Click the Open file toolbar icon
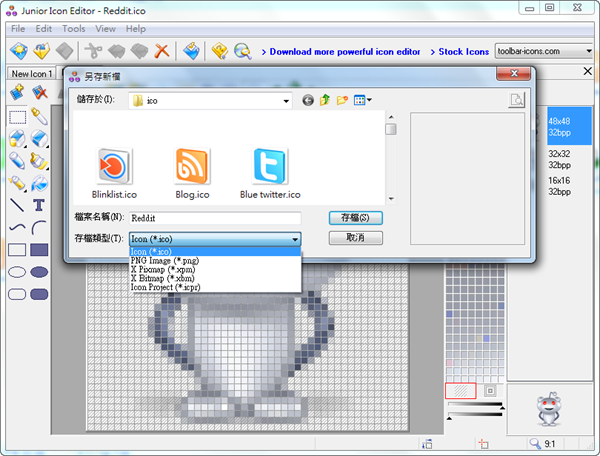The image size is (600, 456). pos(41,51)
